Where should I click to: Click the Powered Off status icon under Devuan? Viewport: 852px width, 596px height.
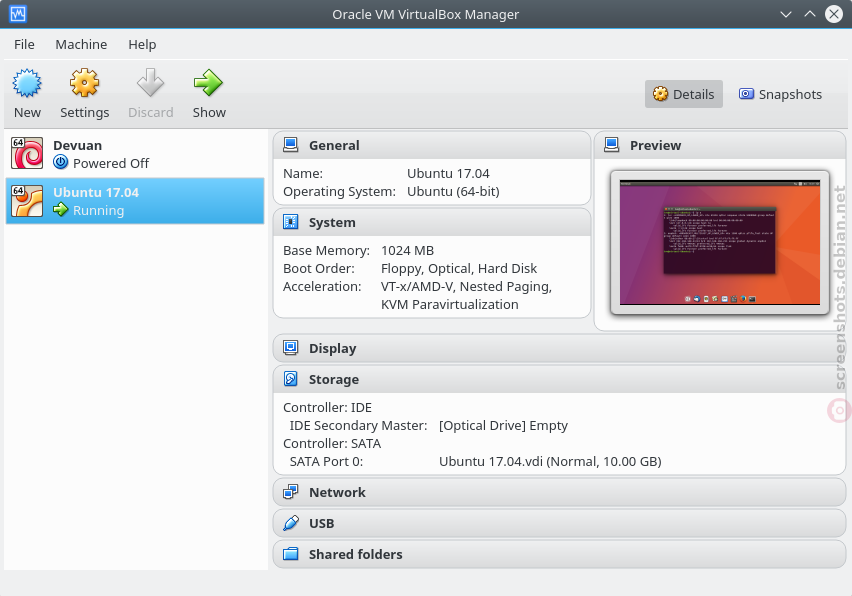coord(60,162)
